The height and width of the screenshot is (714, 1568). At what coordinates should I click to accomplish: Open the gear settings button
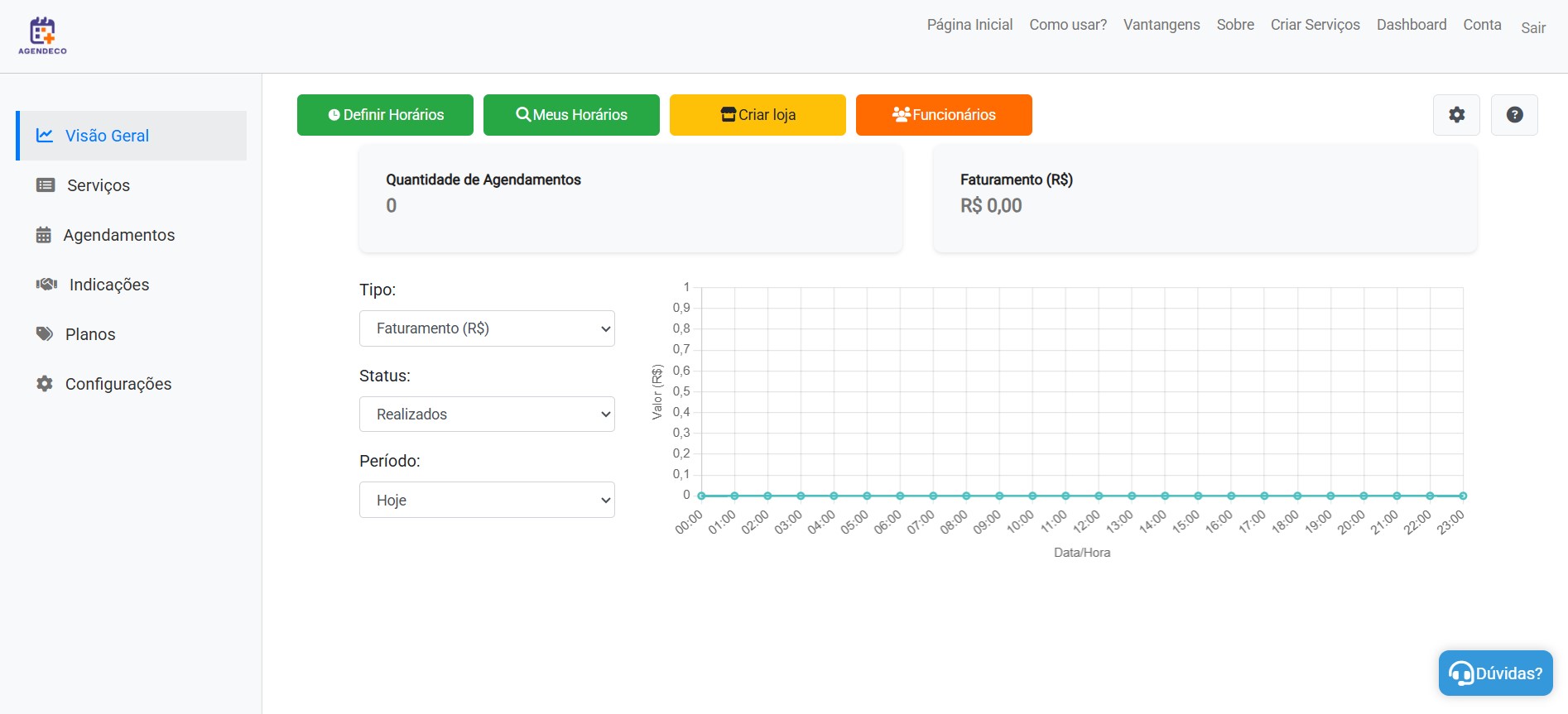(1456, 115)
